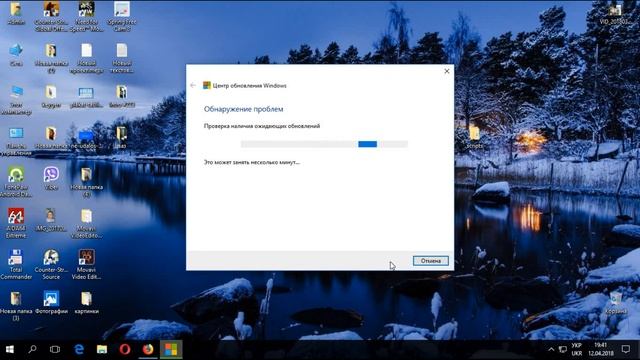Screen dimensions: 640x360
Task: Open the clock showing 19:41
Action: coord(601,349)
